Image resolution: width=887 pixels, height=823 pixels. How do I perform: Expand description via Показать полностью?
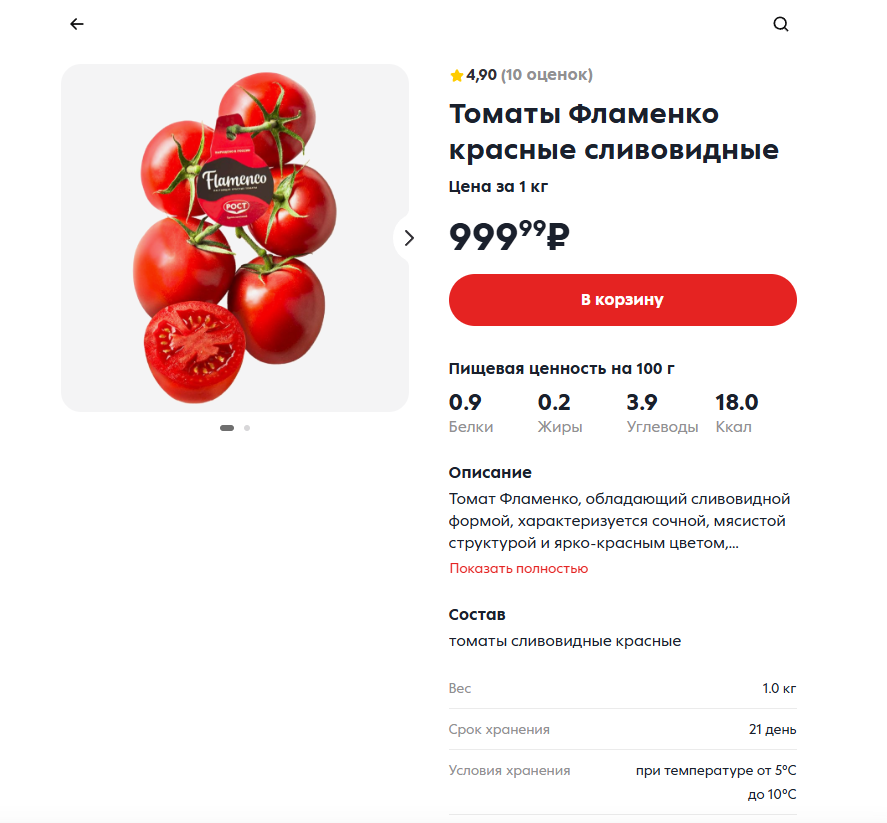pyautogui.click(x=519, y=568)
